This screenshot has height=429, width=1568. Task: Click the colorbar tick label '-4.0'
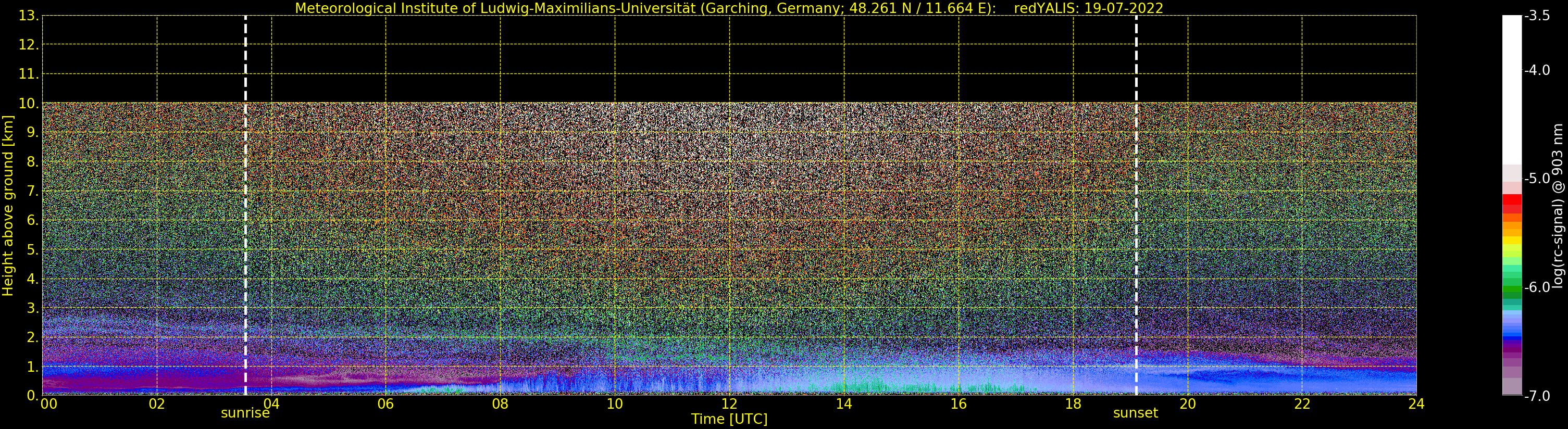(1537, 70)
